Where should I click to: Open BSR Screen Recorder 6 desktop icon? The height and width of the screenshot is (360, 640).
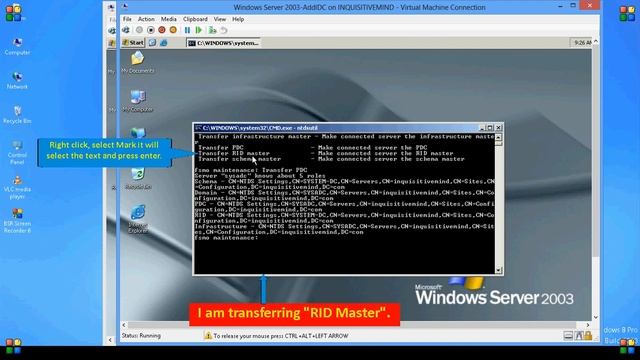(17, 221)
